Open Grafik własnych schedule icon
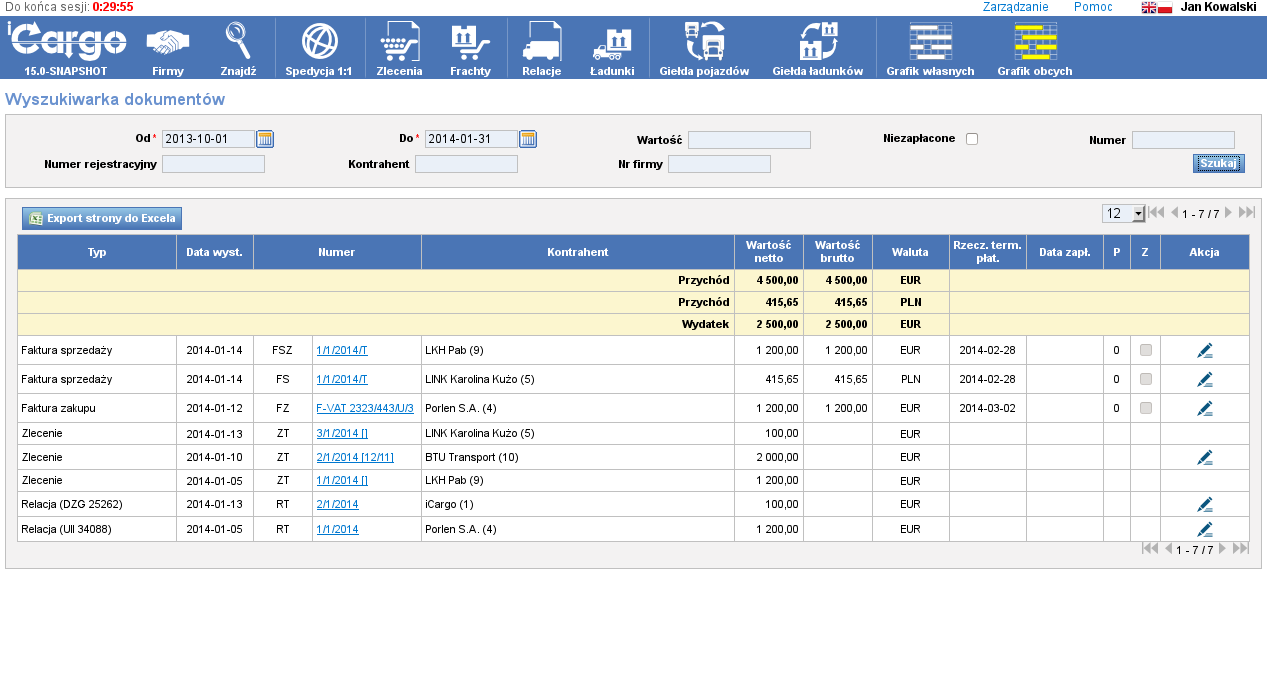Image resolution: width=1267 pixels, height=681 pixels. [x=930, y=42]
